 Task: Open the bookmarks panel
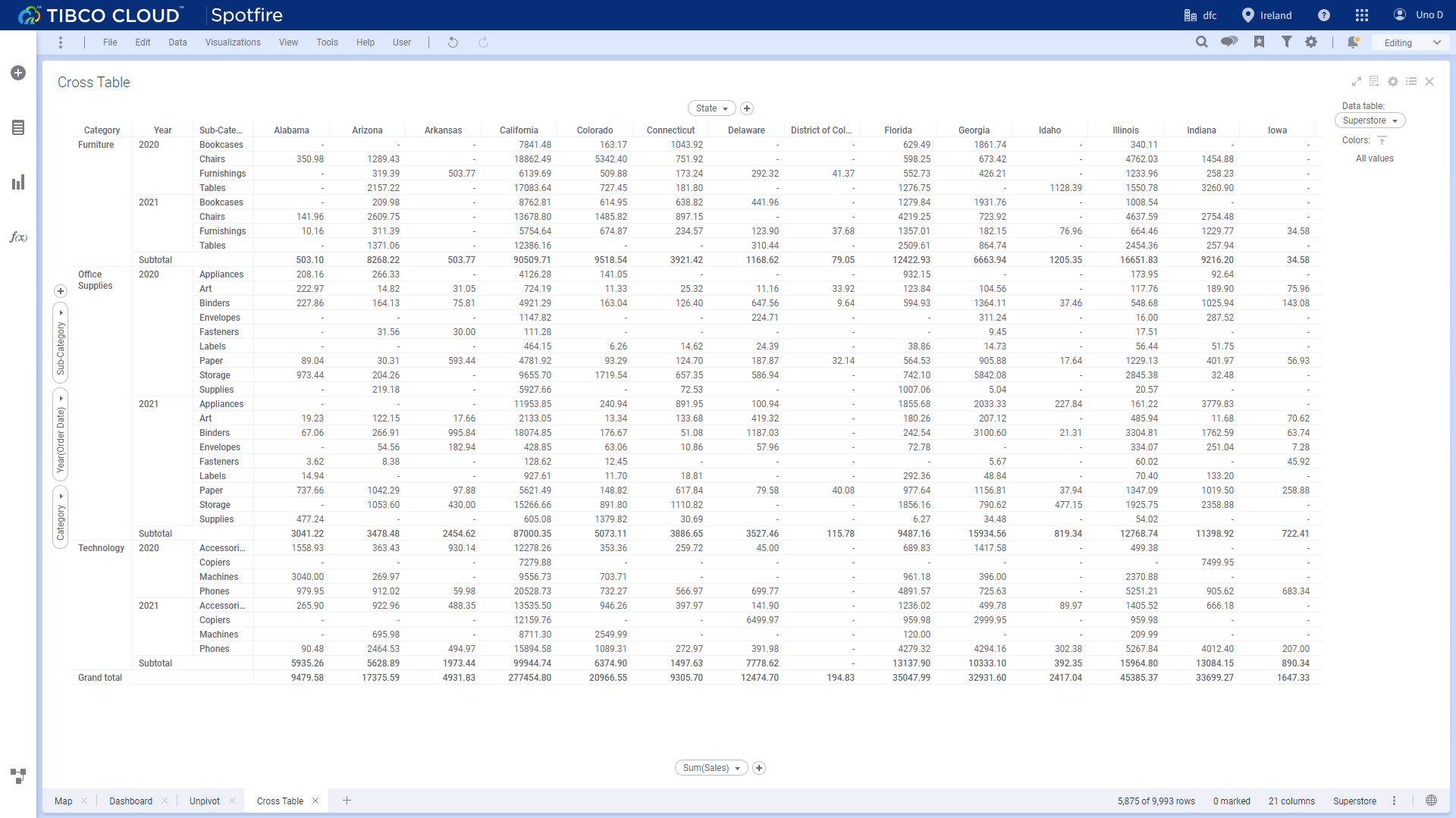pyautogui.click(x=1260, y=42)
